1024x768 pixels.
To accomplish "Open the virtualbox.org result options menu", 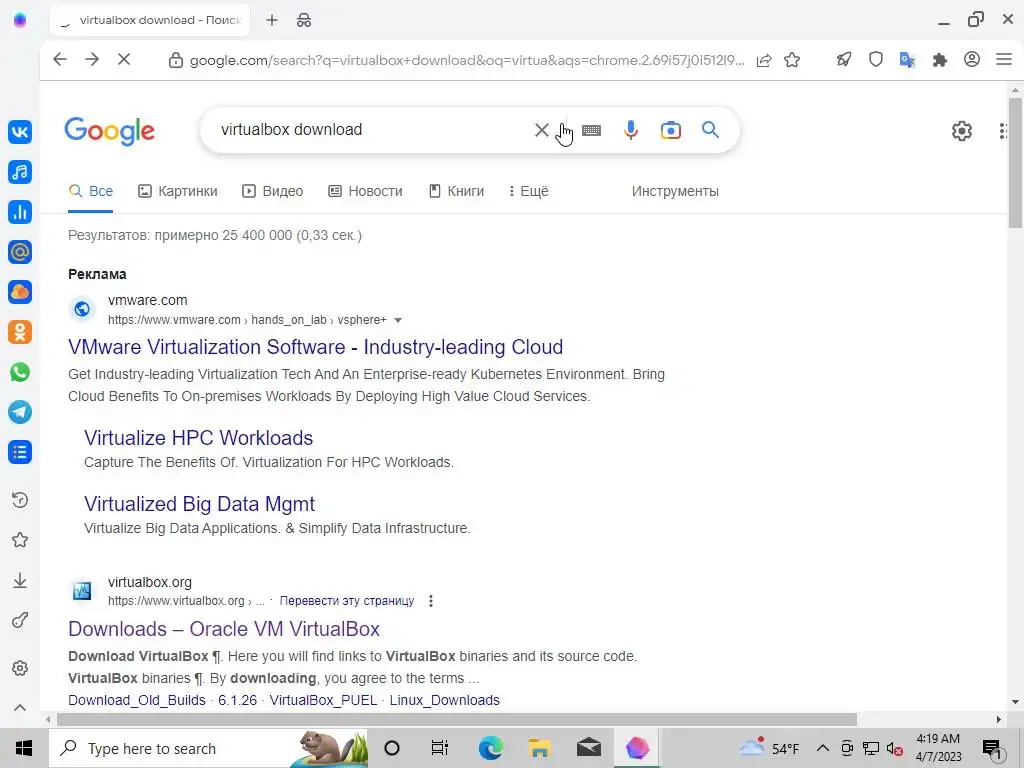I will coord(430,601).
